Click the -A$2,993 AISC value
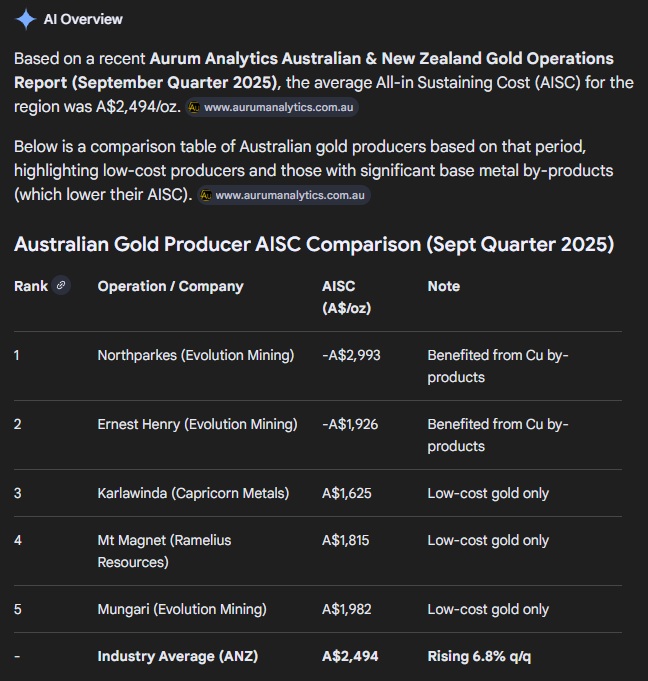Viewport: 648px width, 681px height. pos(351,355)
